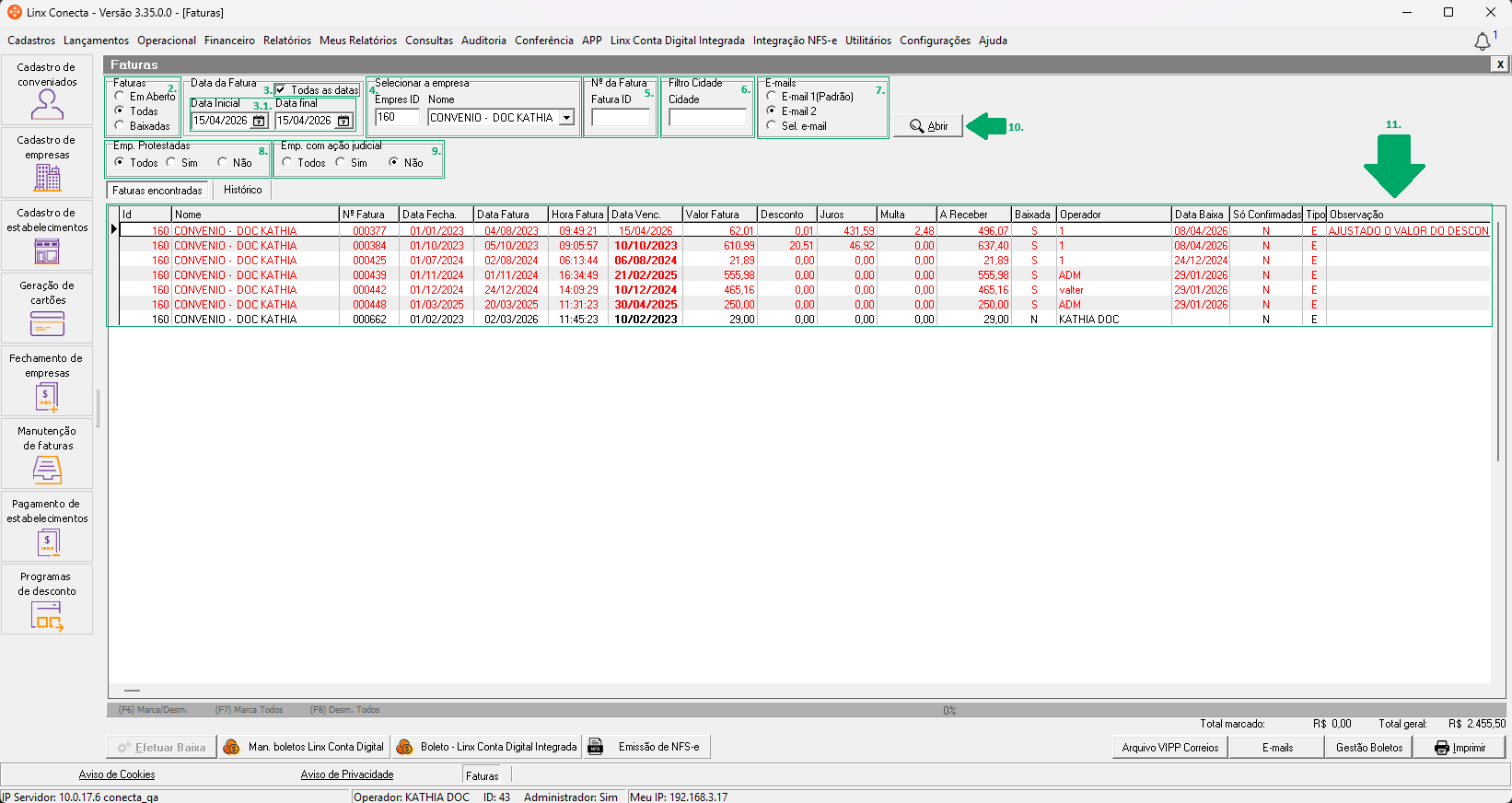The width and height of the screenshot is (1512, 803).
Task: Open Pagamento de estabelecimentos icon
Action: [47, 527]
